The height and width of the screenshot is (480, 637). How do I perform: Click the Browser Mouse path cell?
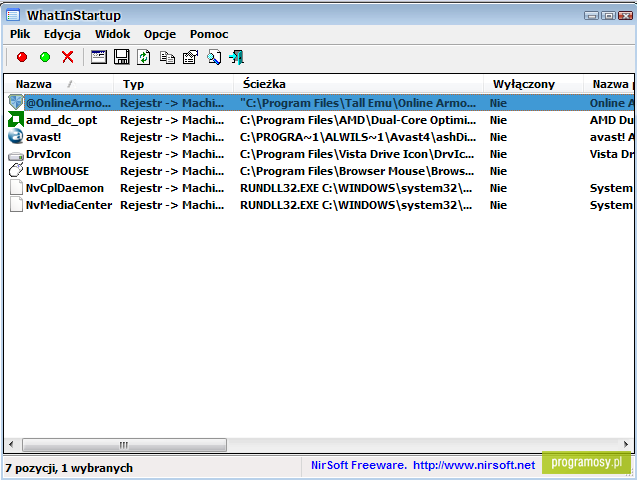pyautogui.click(x=357, y=171)
